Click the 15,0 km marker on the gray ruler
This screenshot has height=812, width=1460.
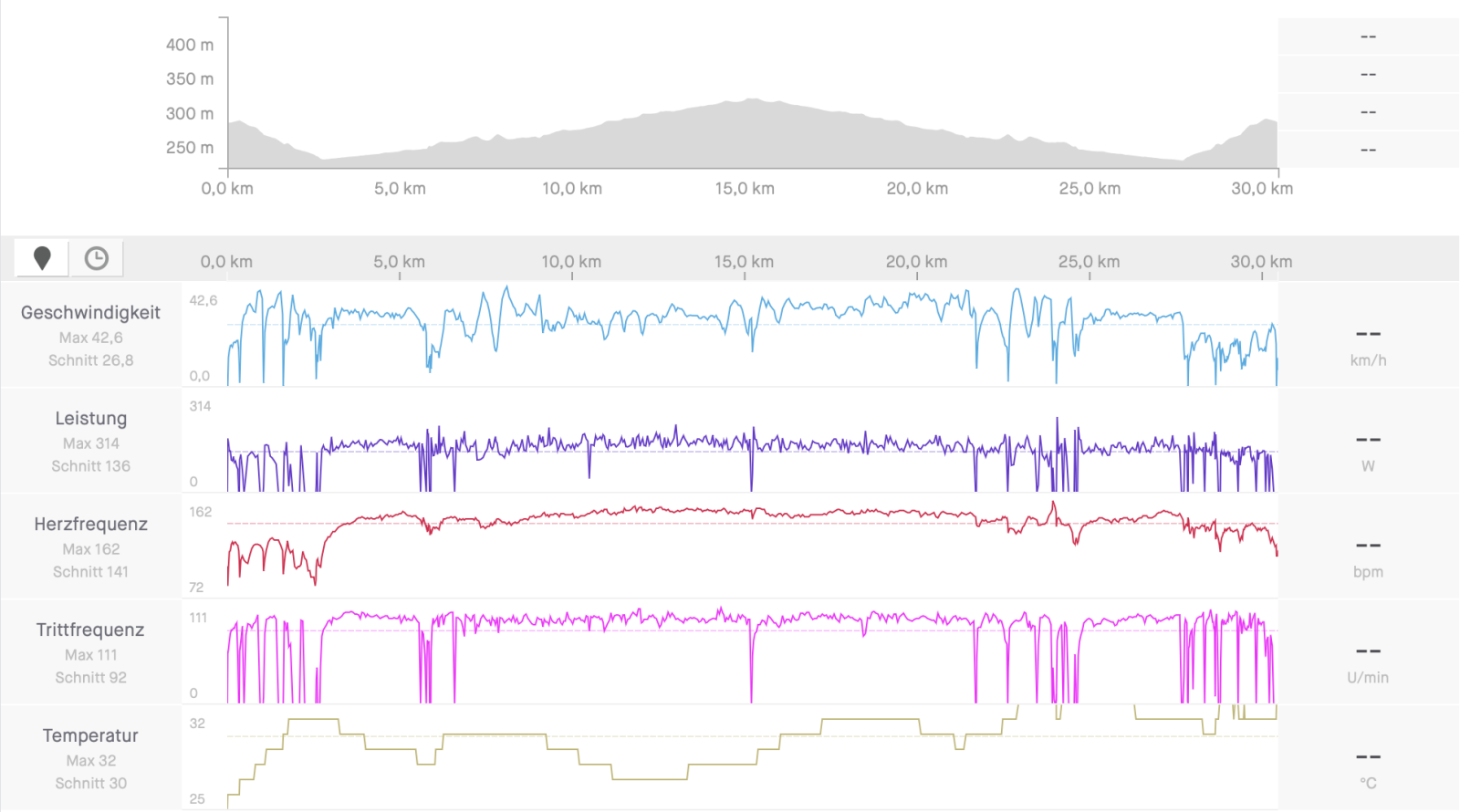tap(744, 262)
